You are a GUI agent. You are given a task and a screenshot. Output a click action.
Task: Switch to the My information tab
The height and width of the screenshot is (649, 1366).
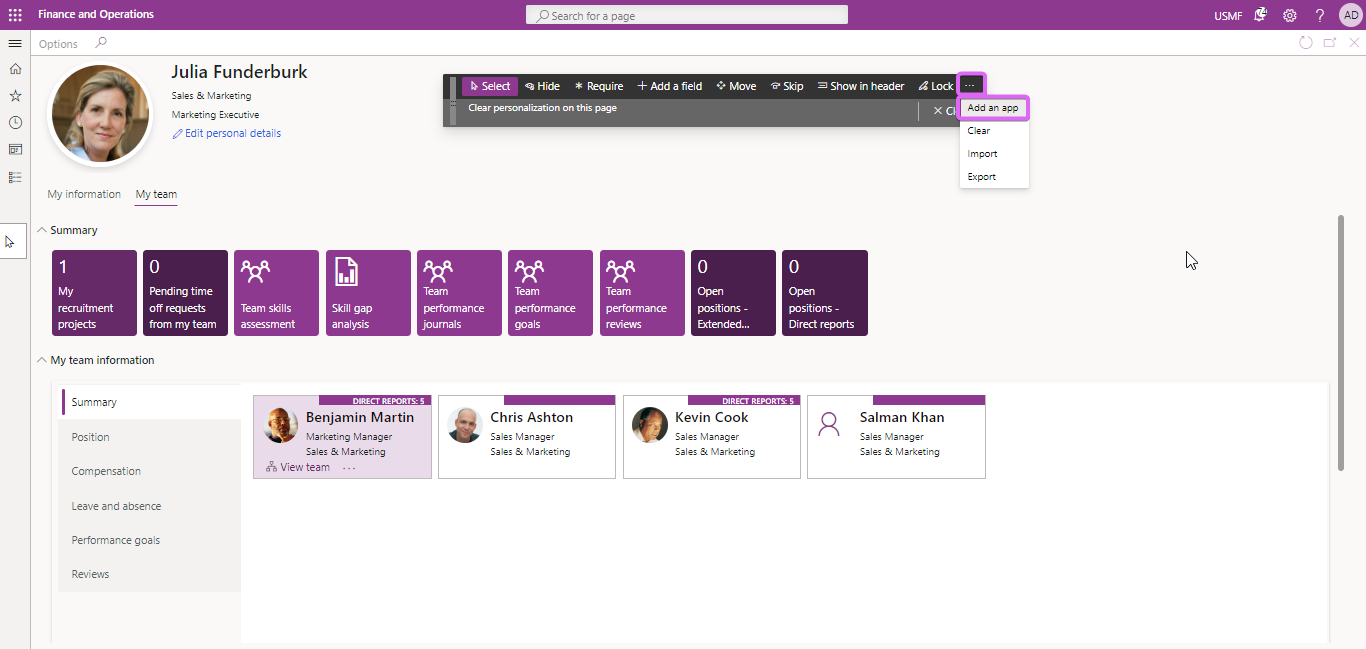point(84,194)
